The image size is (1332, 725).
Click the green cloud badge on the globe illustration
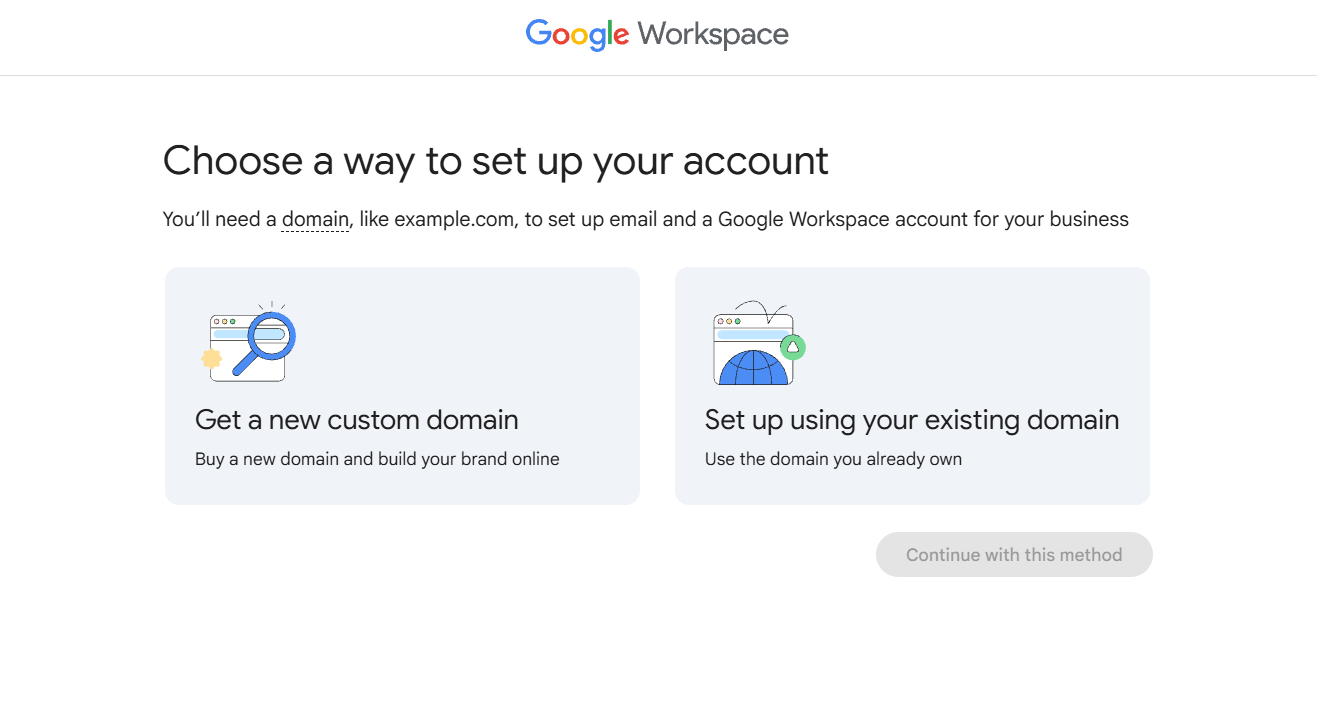(x=793, y=347)
